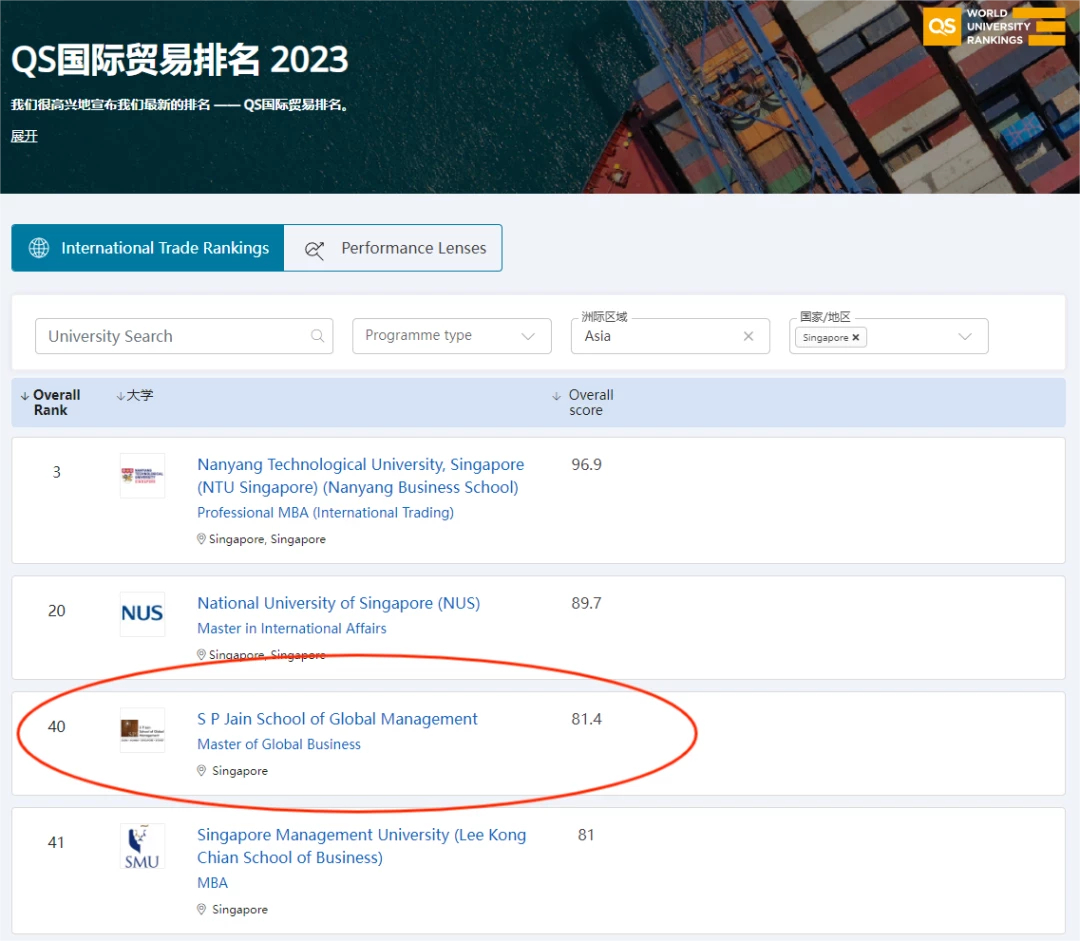1080x941 pixels.
Task: Click the QS国际贸易排名 2023 heading
Action: [x=180, y=60]
